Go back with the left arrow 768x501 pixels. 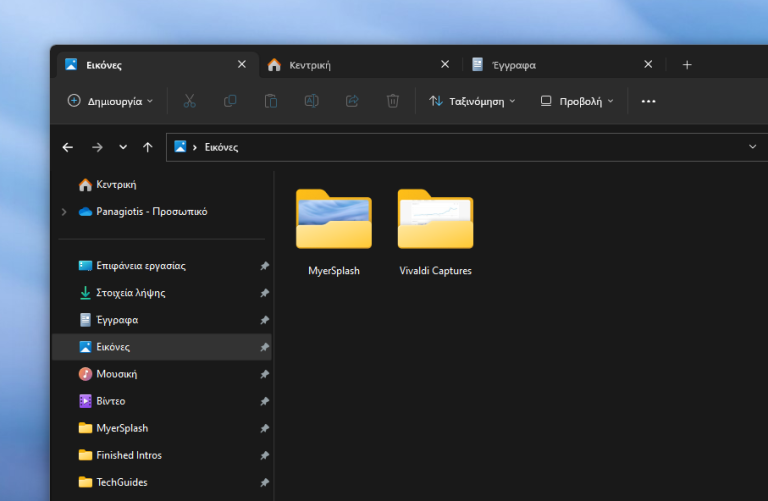point(68,147)
